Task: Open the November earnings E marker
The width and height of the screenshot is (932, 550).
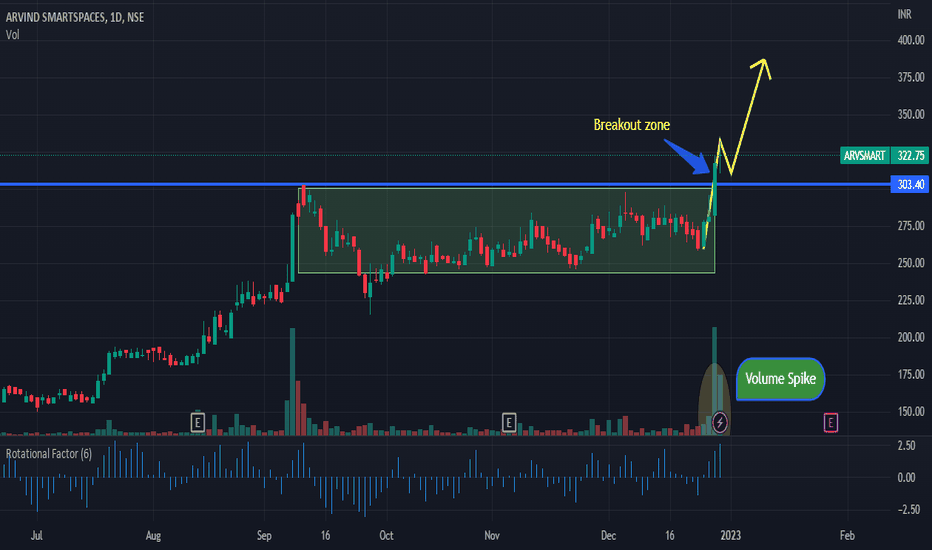Action: coord(508,423)
